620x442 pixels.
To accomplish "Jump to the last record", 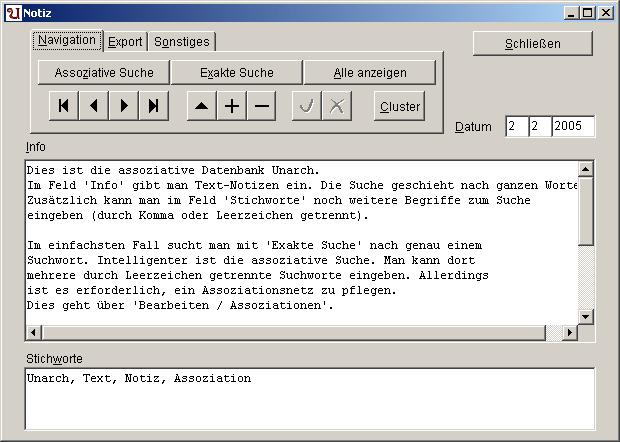I will [153, 106].
